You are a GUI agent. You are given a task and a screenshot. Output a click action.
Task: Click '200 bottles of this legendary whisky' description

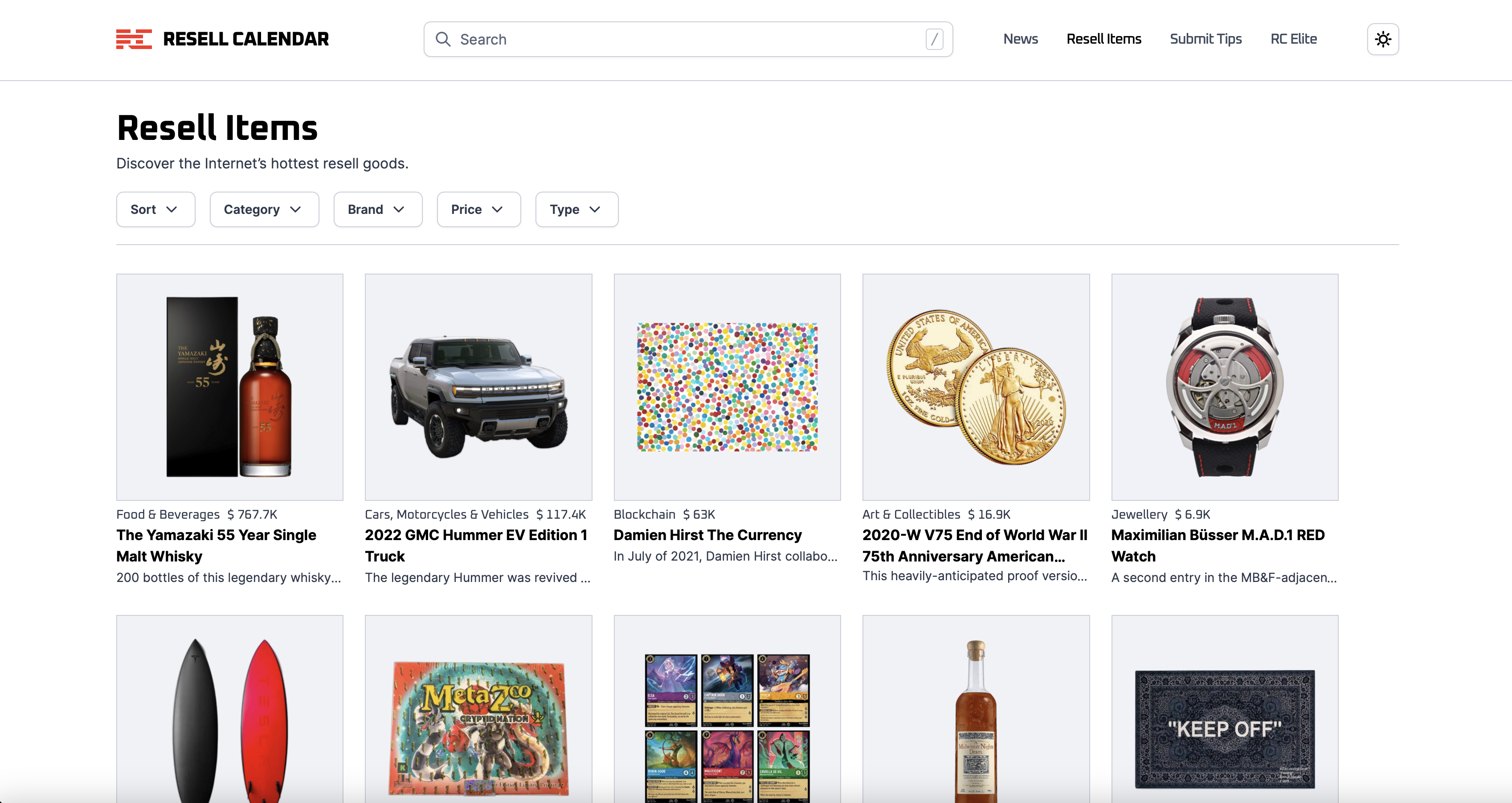click(229, 578)
